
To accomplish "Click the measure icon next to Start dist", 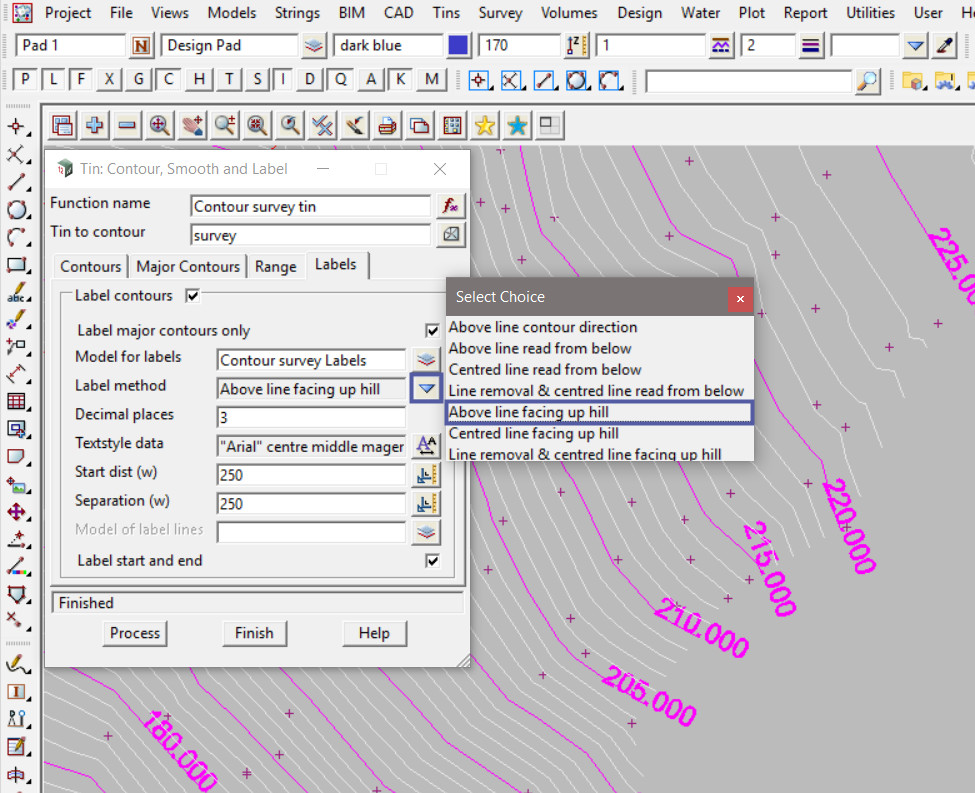I will pos(426,475).
